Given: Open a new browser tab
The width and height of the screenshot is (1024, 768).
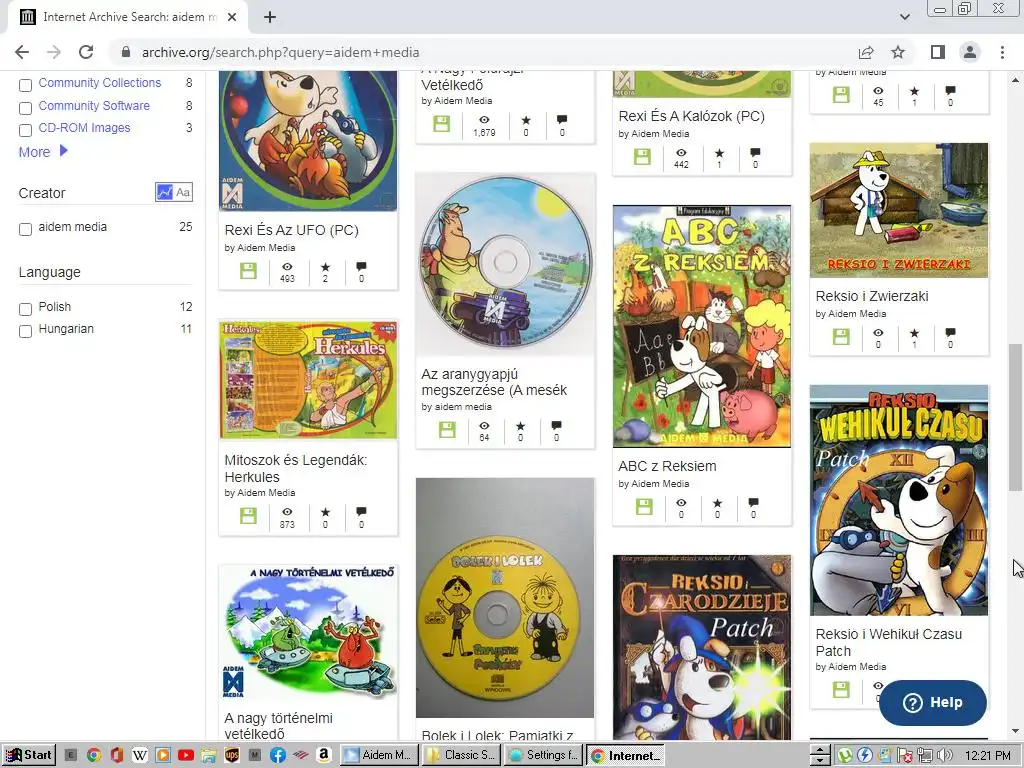Looking at the screenshot, I should (x=270, y=17).
